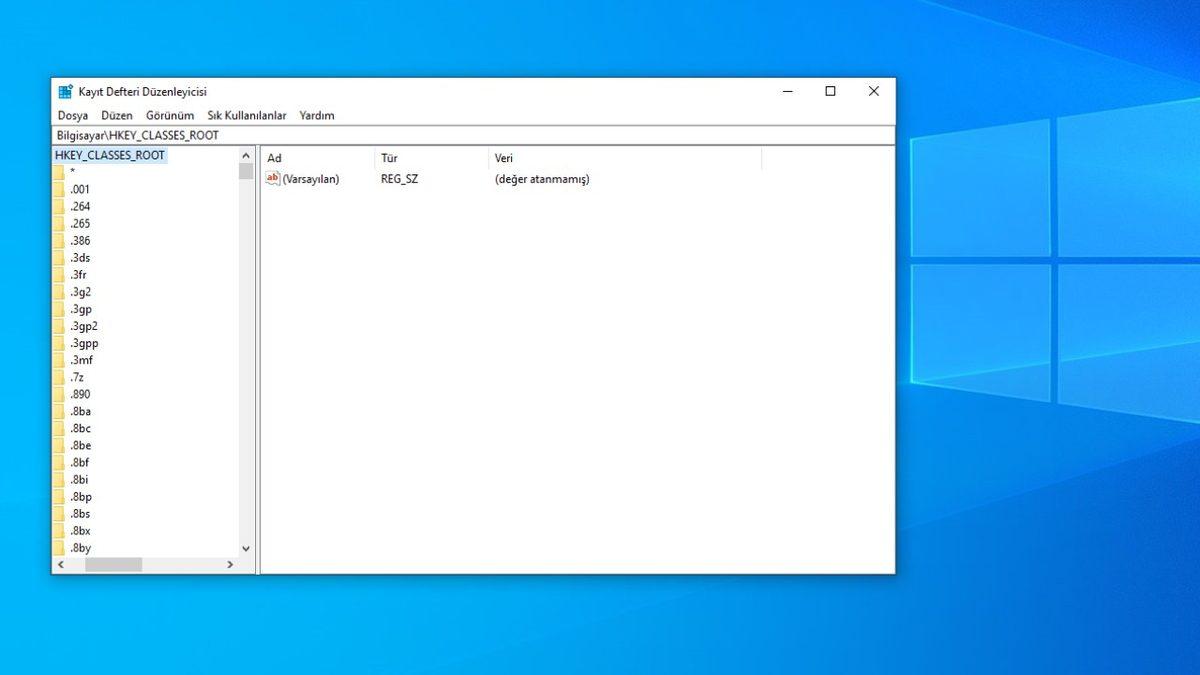Click the ab icon beside (Varsayılan) value
Viewport: 1200px width, 675px height.
(273, 179)
